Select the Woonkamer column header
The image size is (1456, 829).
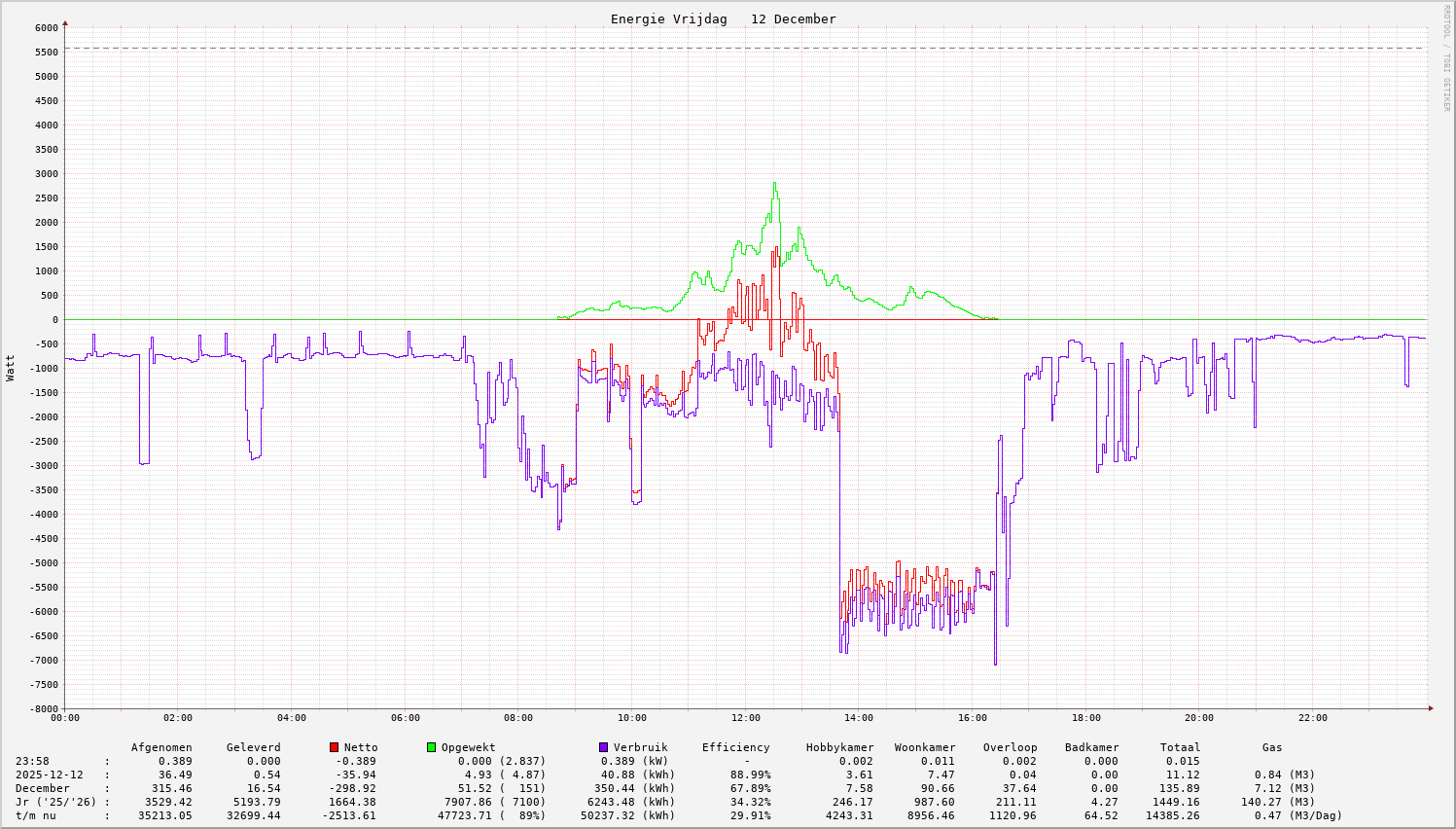(x=925, y=747)
